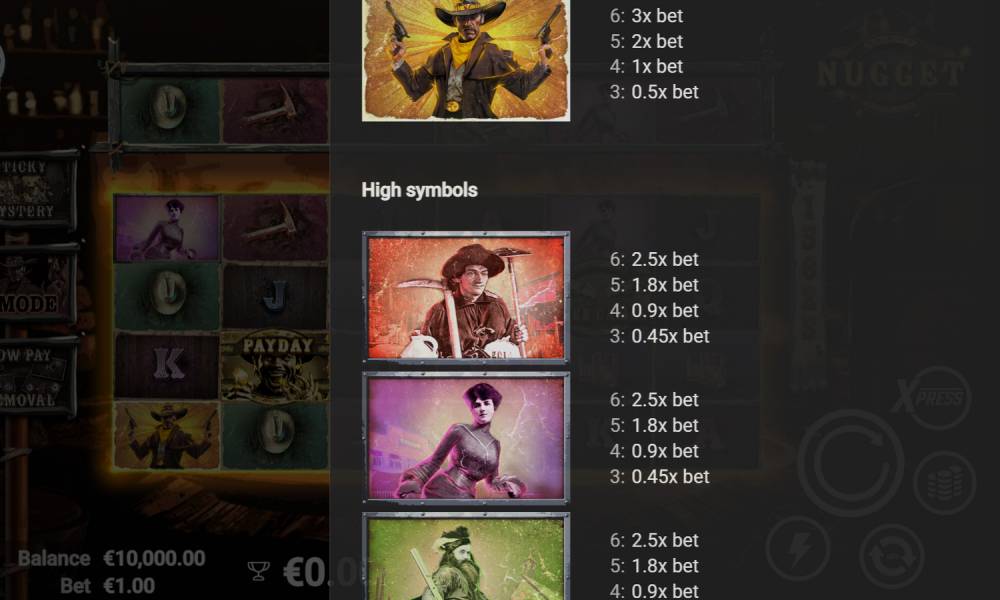Screen dimensions: 1000x600
Task: Click the Mode sign on left
Action: coord(37,284)
